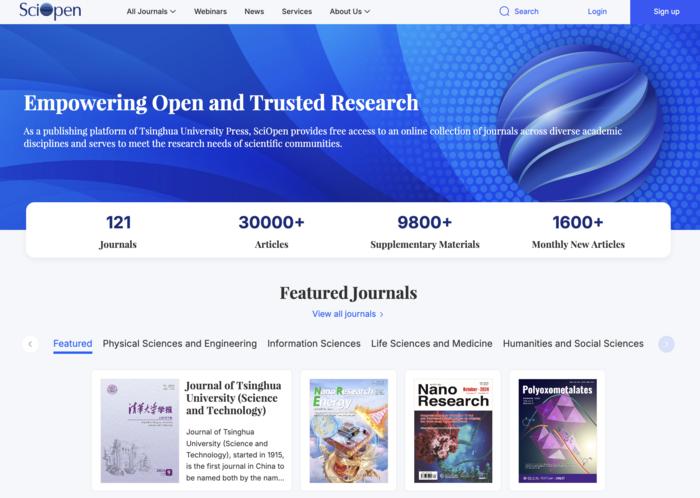Switch to Physical Sciences and Engineering tab
The width and height of the screenshot is (700, 498).
click(x=179, y=344)
